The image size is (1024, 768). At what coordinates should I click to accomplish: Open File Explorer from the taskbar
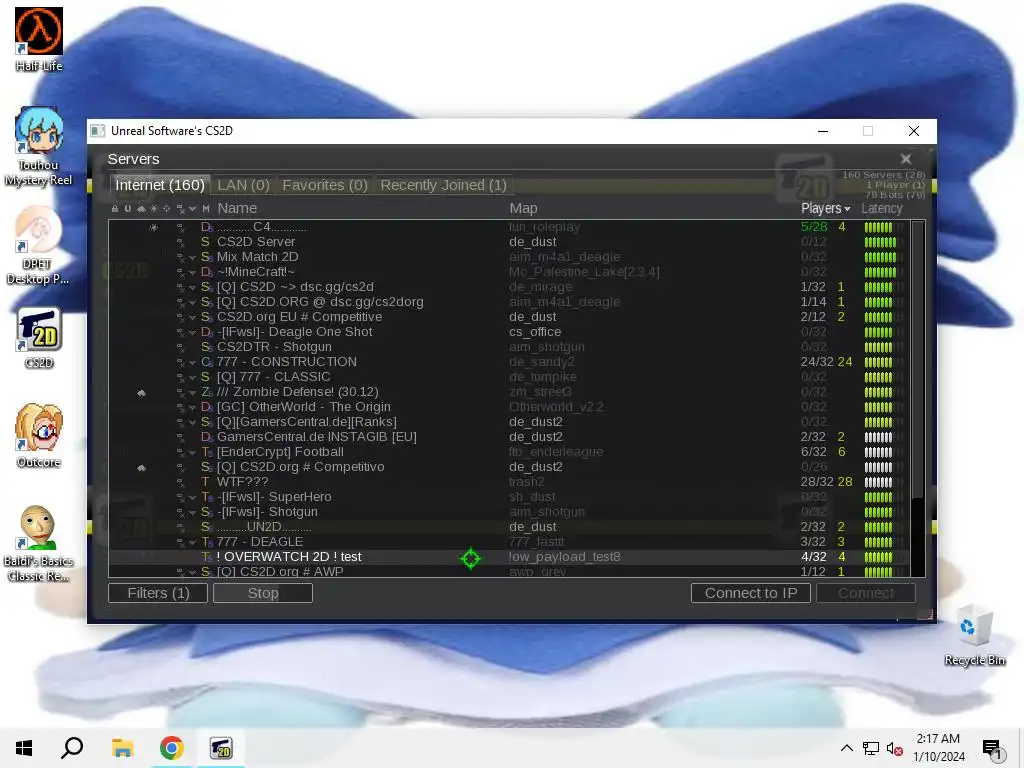pyautogui.click(x=122, y=748)
